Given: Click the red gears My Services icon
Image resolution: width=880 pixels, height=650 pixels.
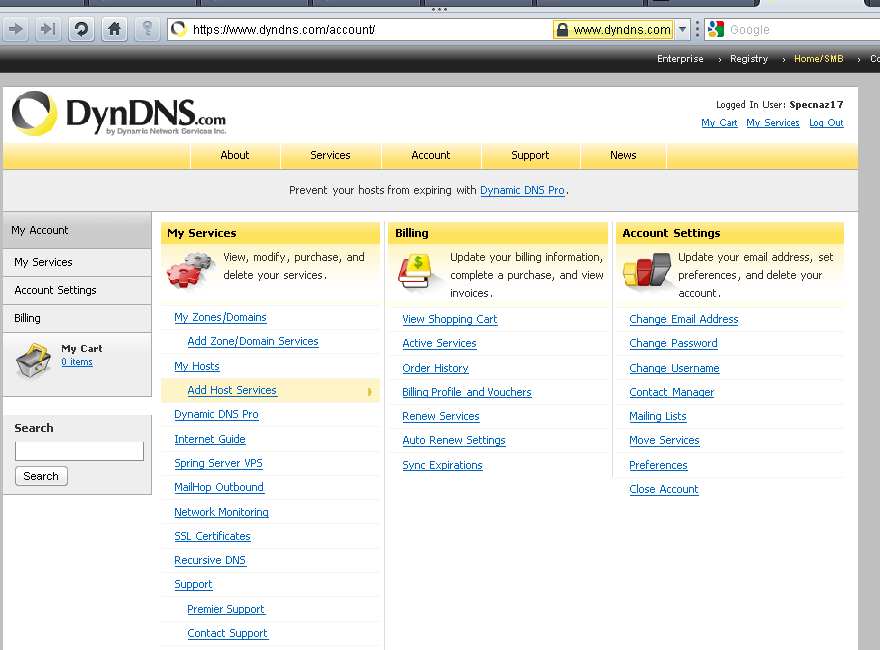Looking at the screenshot, I should click(191, 269).
